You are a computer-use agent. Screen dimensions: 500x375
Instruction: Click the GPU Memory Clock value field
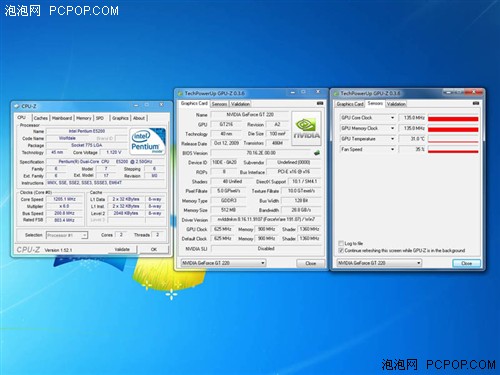click(413, 128)
